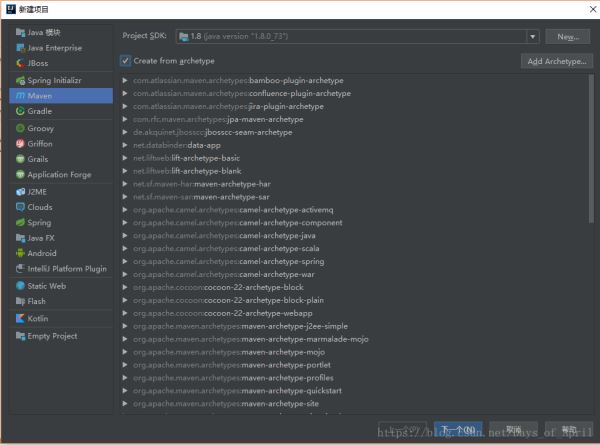Close the new project dialog

click(592, 9)
